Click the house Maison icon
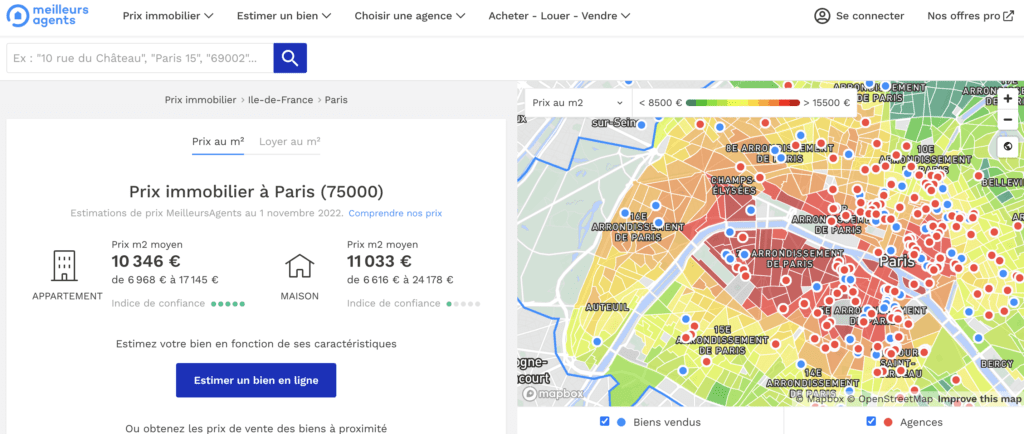Image resolution: width=1024 pixels, height=434 pixels. pyautogui.click(x=300, y=266)
